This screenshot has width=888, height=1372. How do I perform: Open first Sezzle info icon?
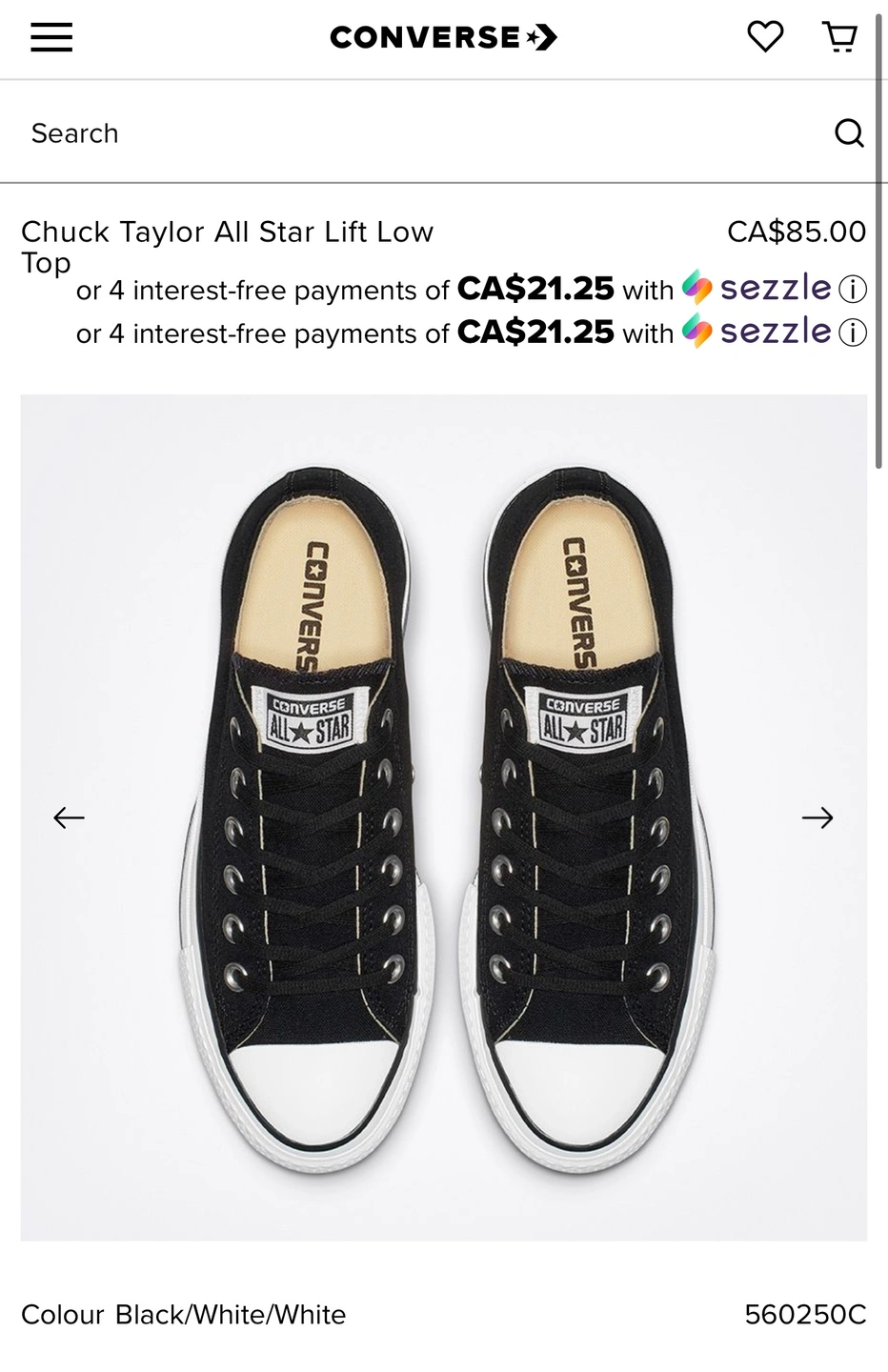(x=853, y=289)
